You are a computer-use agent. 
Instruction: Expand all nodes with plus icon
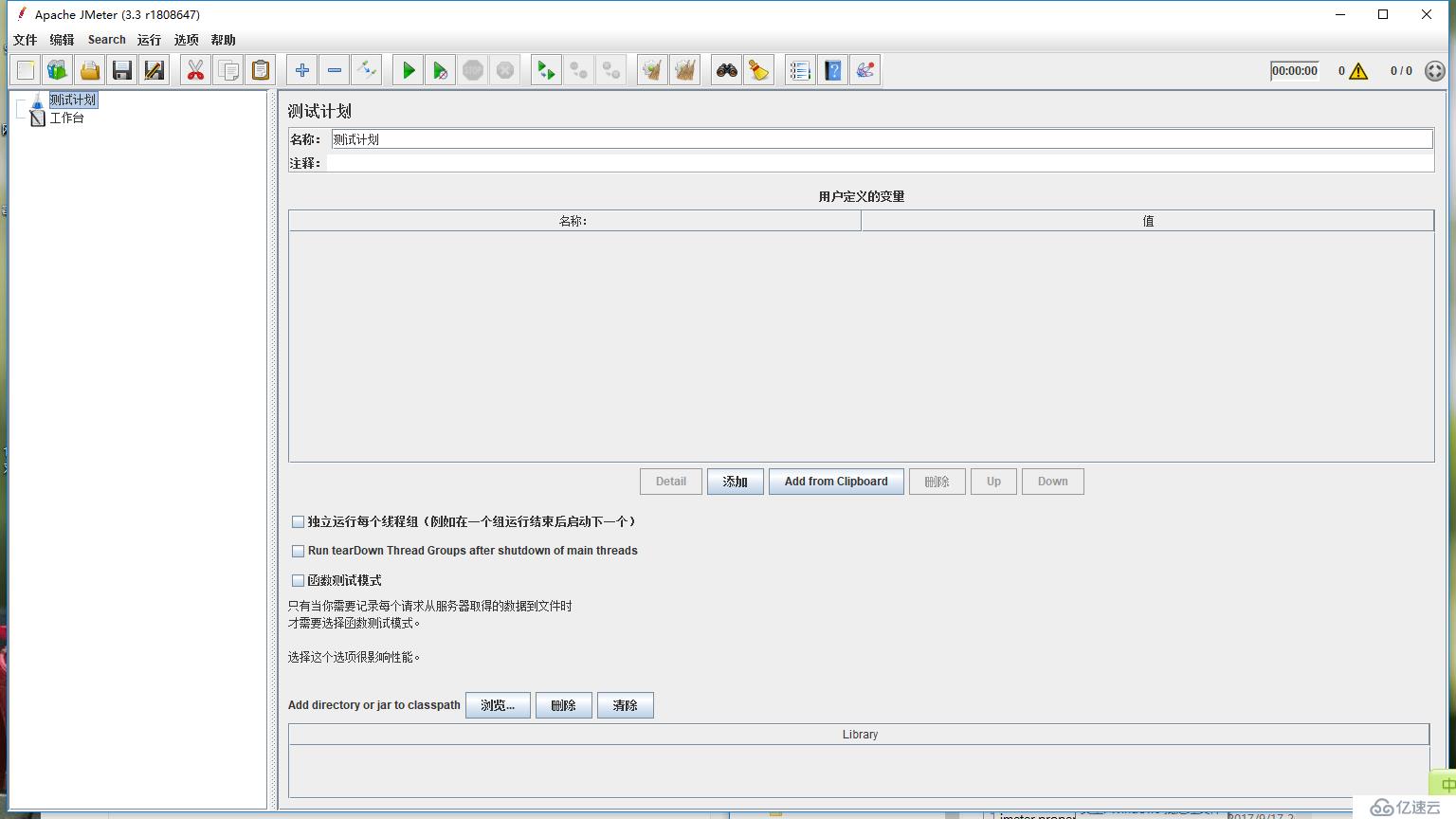pos(301,70)
